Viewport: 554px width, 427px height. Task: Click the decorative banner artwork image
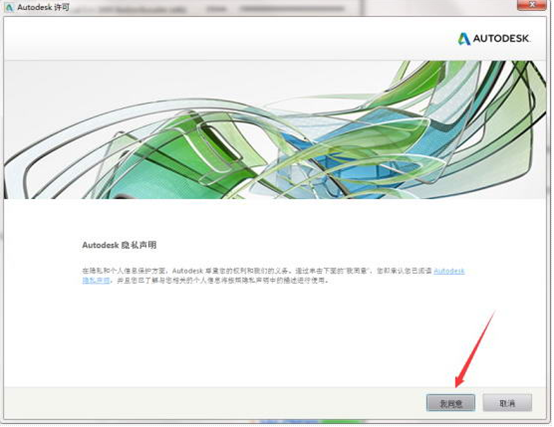(275, 130)
